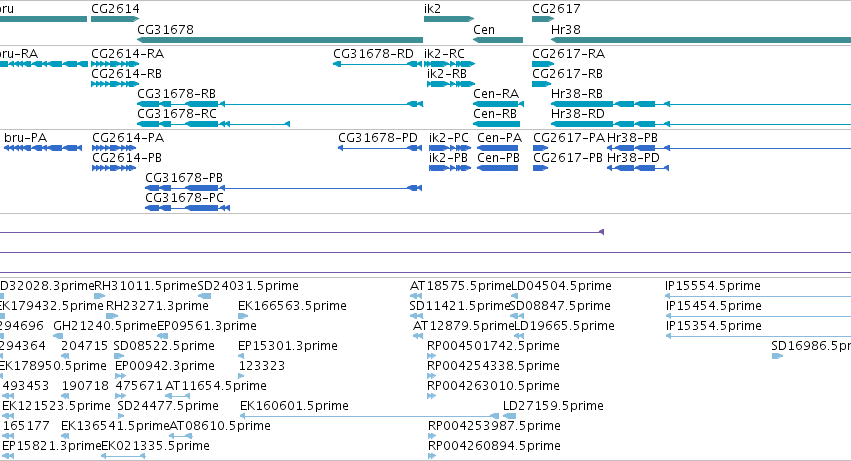The height and width of the screenshot is (461, 851).
Task: Select the SD08522.5prime EST label
Action: [164, 346]
